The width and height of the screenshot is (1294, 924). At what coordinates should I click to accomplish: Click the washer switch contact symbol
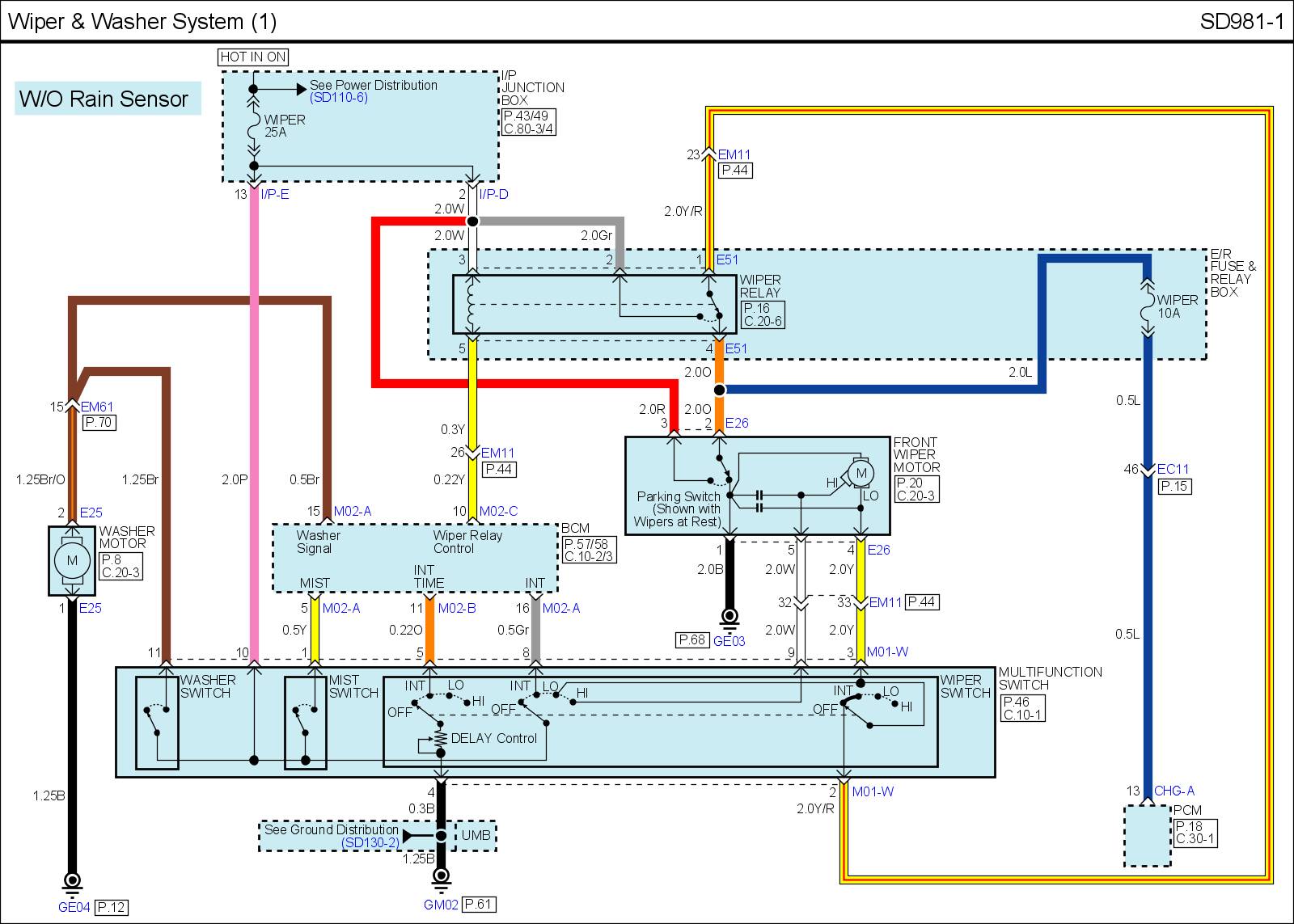(x=157, y=720)
